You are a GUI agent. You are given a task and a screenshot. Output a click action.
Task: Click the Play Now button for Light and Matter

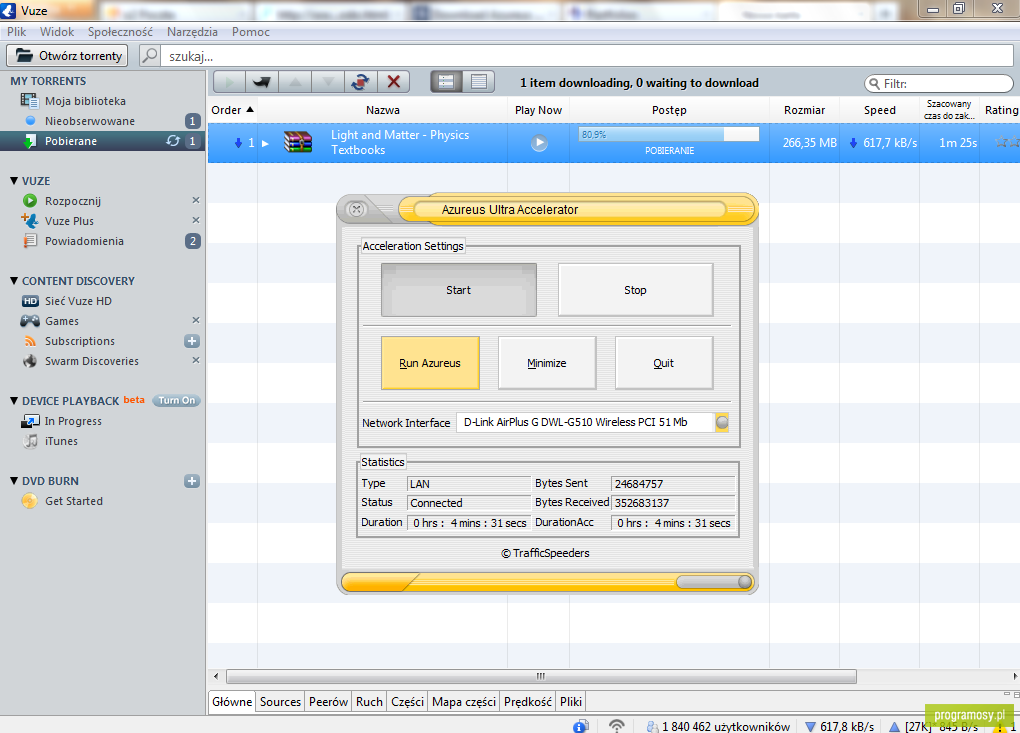click(x=539, y=142)
